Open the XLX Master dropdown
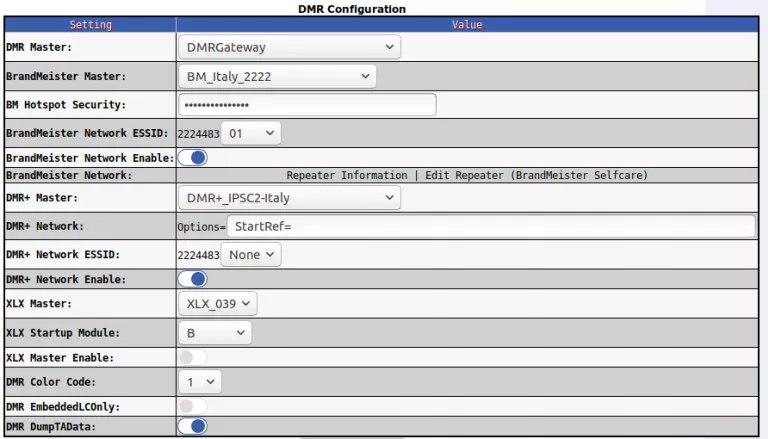This screenshot has height=439, width=768. (x=217, y=304)
